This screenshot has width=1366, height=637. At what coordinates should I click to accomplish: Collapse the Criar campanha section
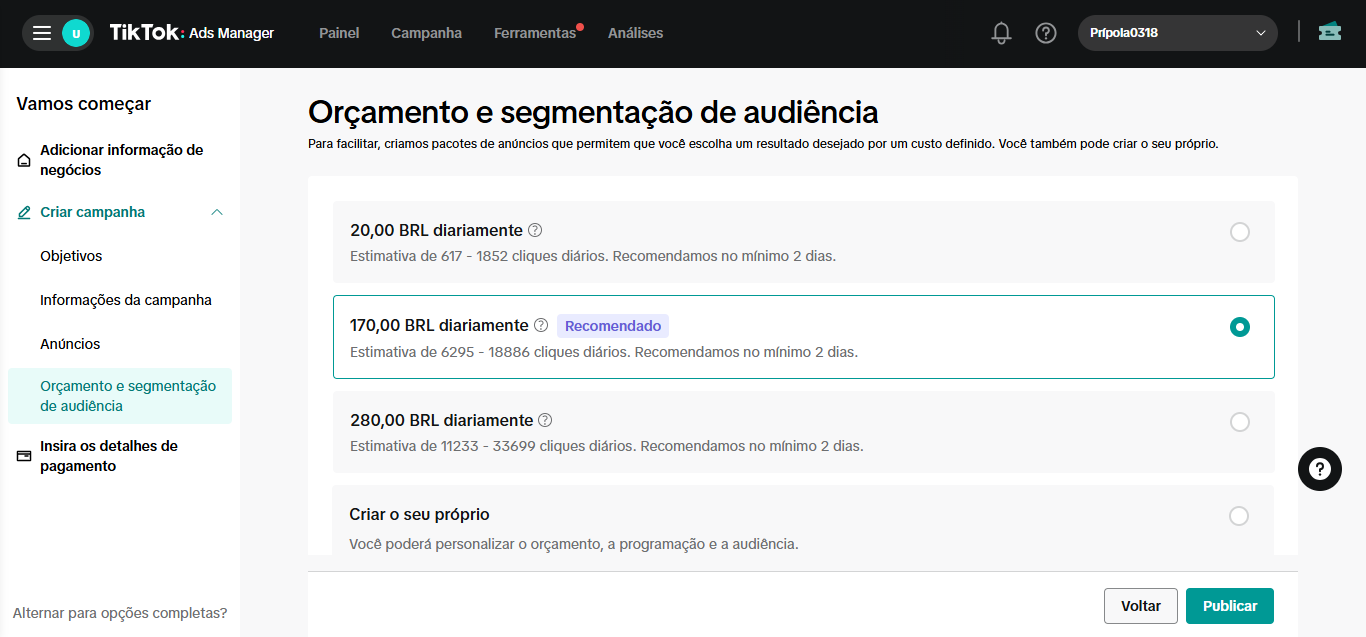click(x=218, y=211)
